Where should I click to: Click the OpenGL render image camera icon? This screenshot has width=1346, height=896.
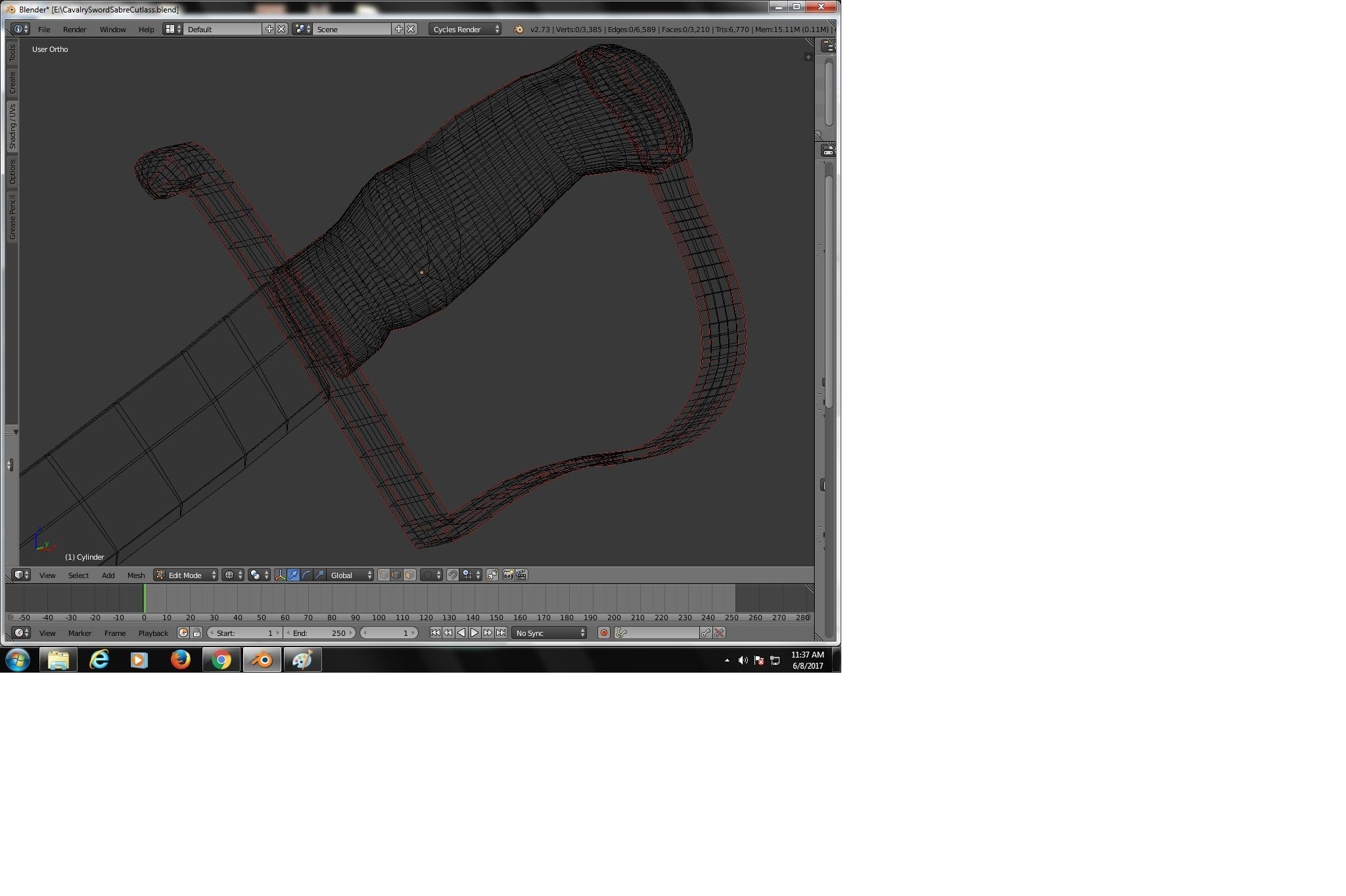coord(508,575)
